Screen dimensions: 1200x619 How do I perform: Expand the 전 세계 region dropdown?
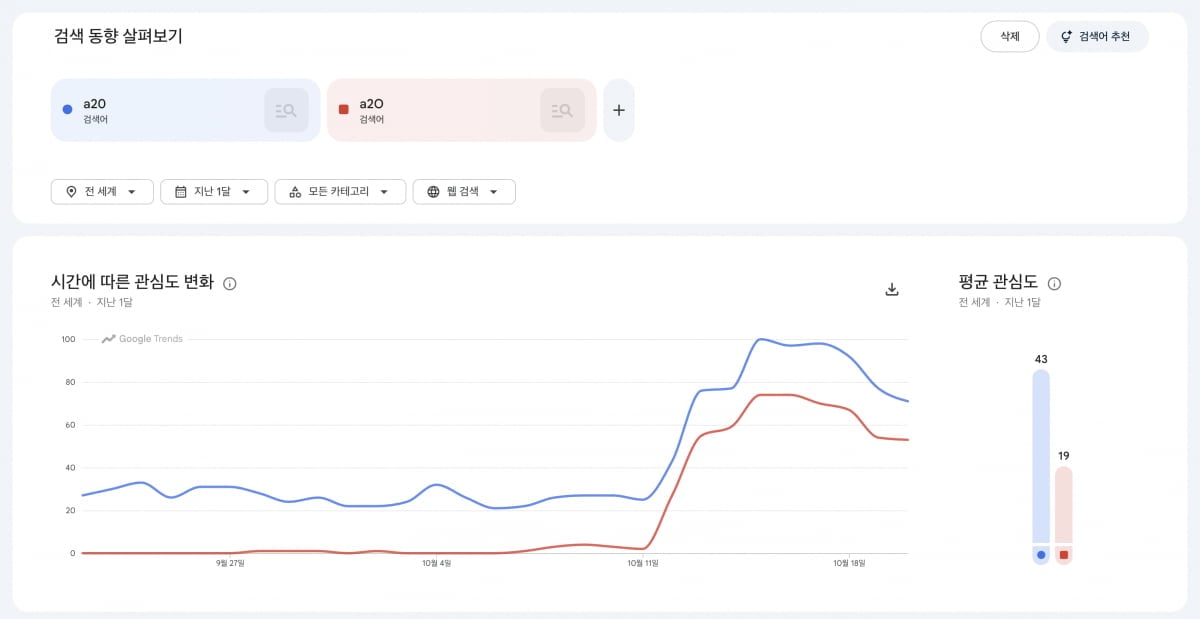tap(102, 192)
